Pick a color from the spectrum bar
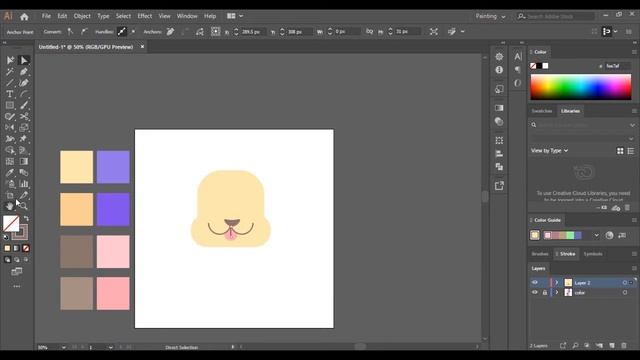The height and width of the screenshot is (360, 640). pos(581,87)
